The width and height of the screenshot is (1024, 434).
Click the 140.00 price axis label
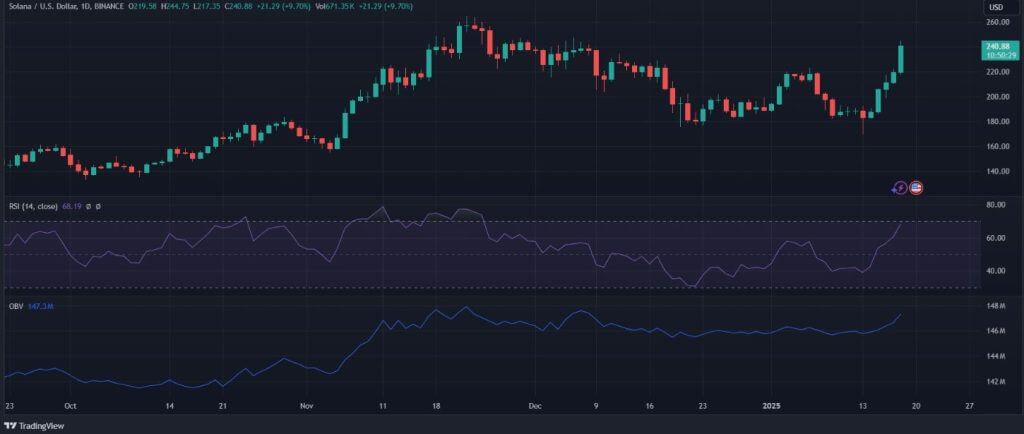click(x=997, y=172)
